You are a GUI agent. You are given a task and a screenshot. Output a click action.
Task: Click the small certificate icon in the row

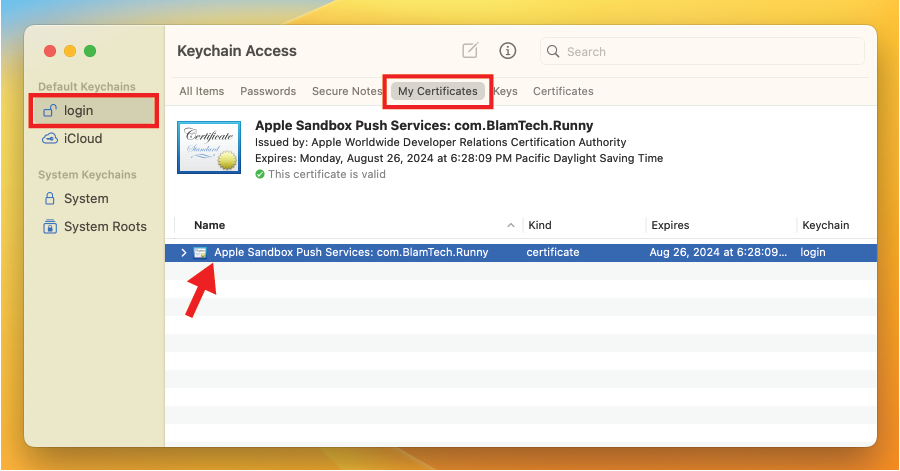[200, 252]
